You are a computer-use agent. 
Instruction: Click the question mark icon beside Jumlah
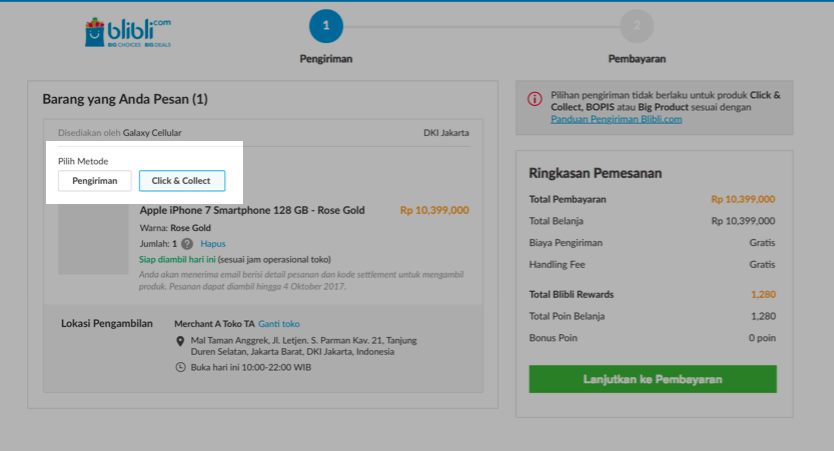(x=187, y=243)
